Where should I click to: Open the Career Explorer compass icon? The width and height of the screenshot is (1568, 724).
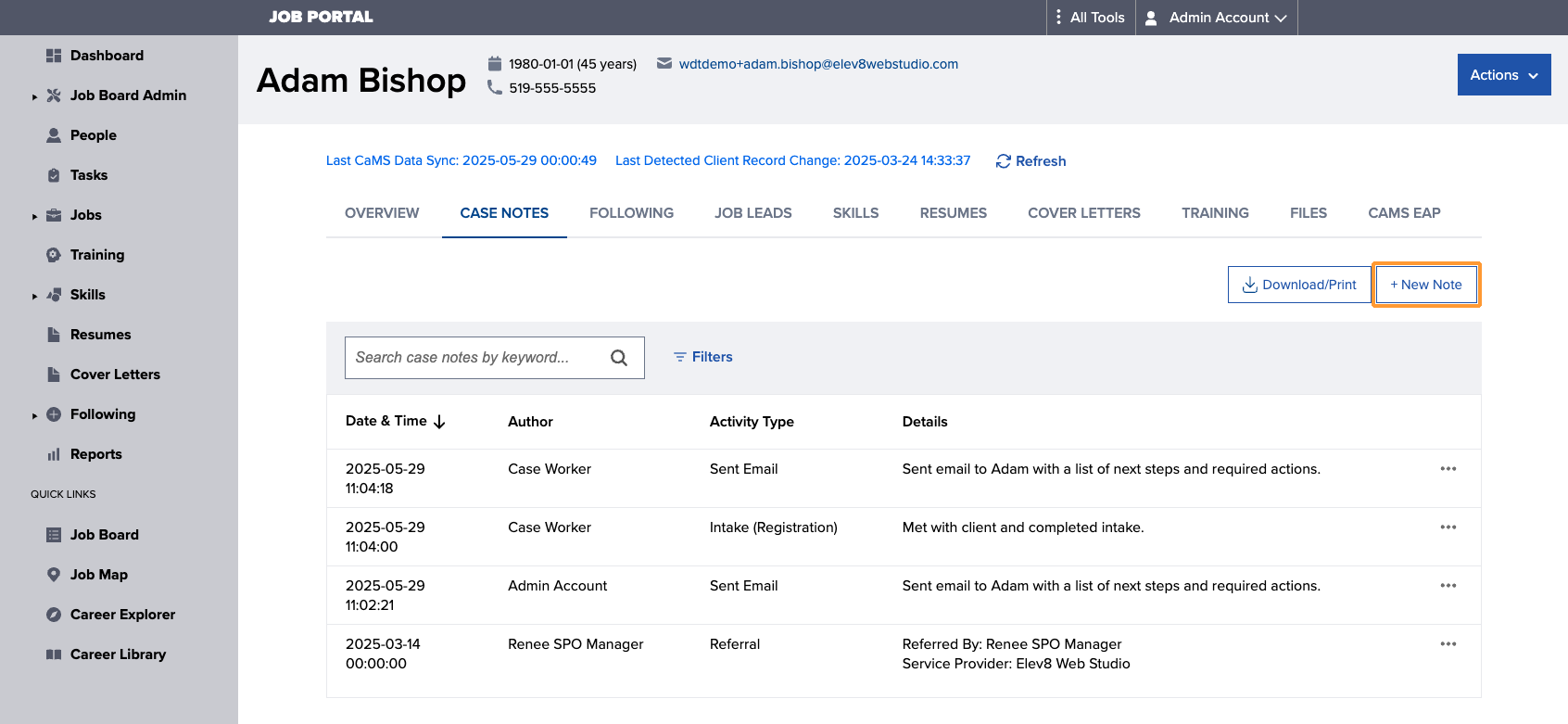pos(54,615)
